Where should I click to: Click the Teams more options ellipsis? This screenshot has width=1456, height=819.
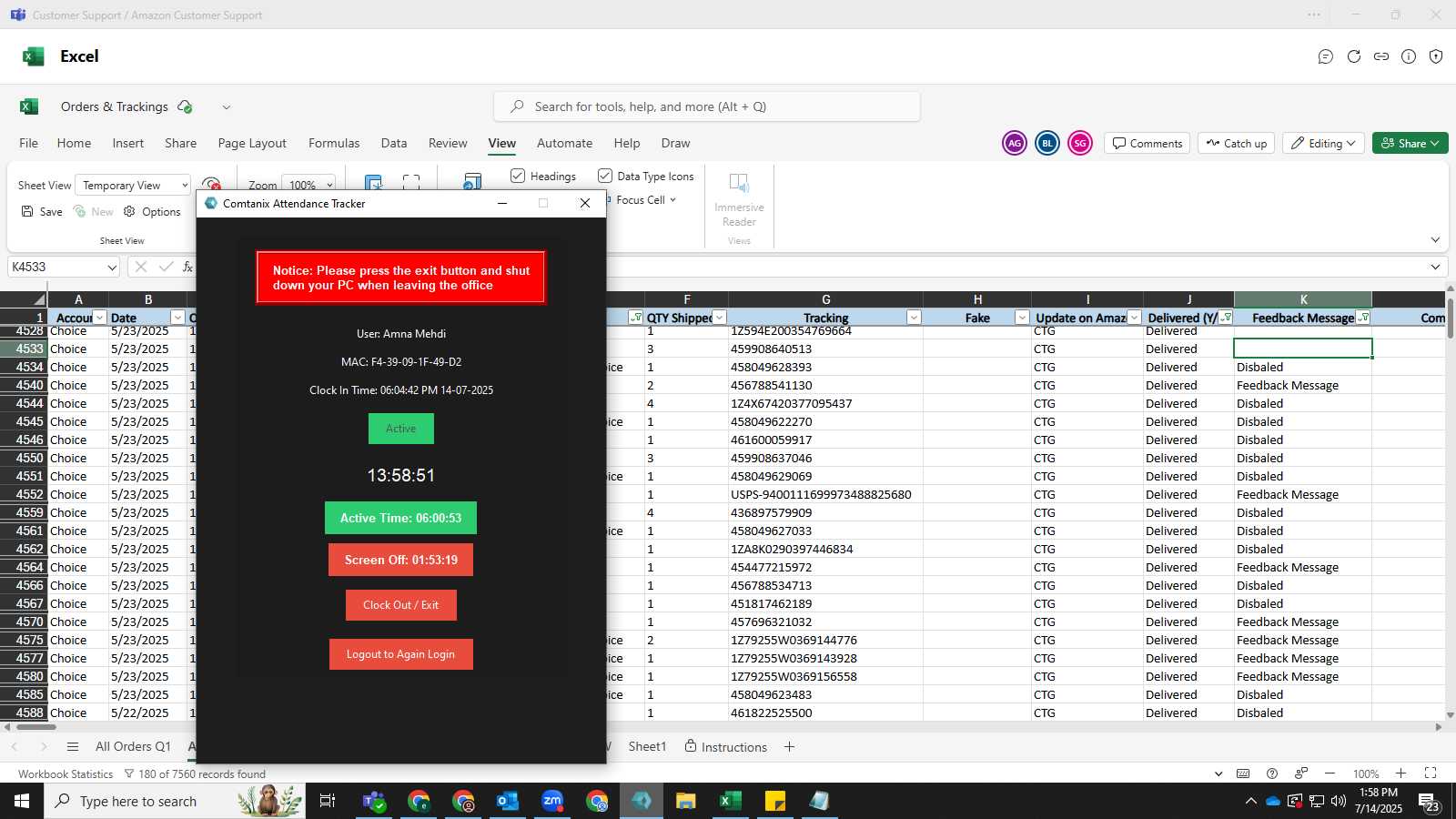pyautogui.click(x=1314, y=15)
